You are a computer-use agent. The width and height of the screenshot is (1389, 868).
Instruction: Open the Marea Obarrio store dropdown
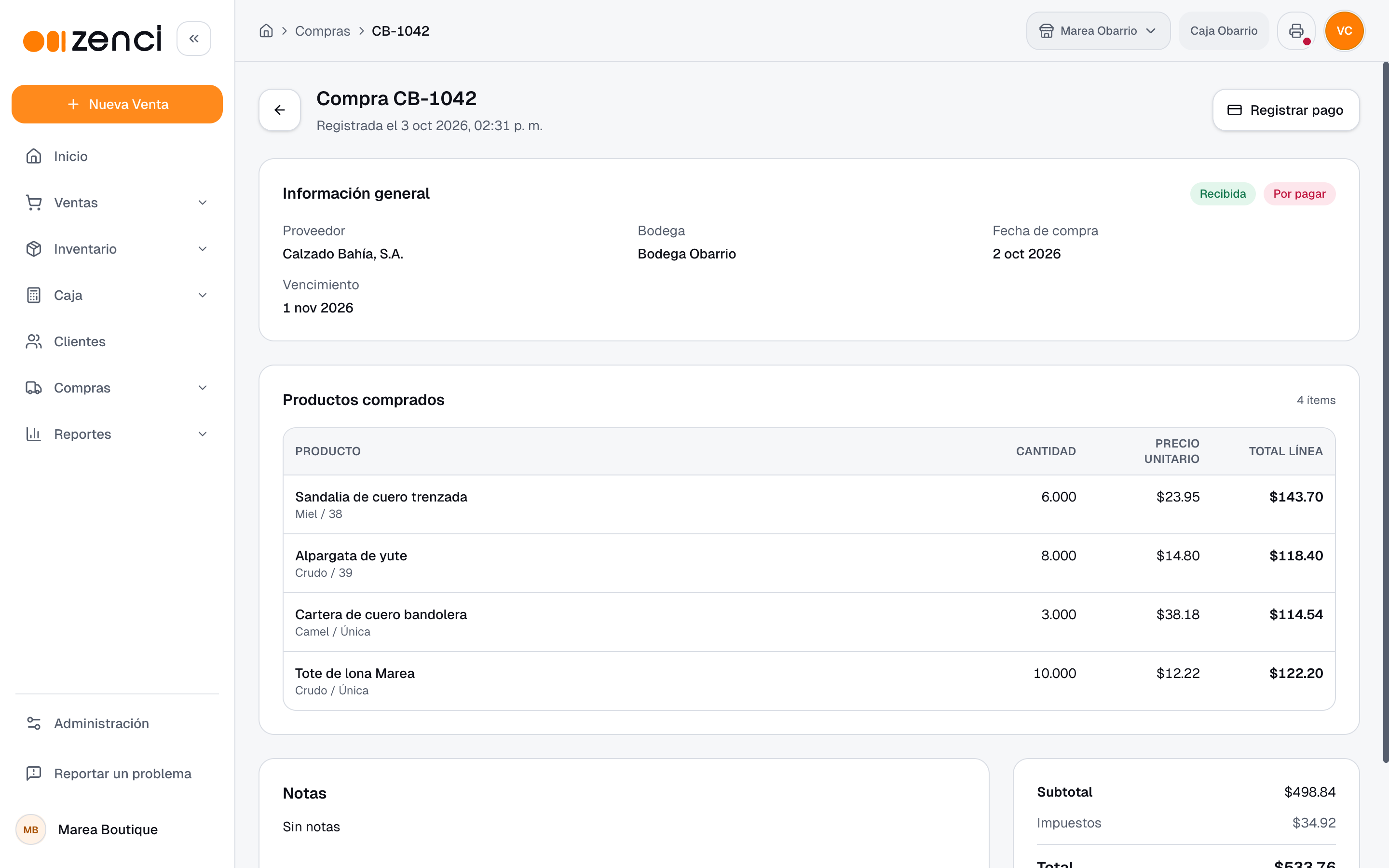click(1098, 31)
